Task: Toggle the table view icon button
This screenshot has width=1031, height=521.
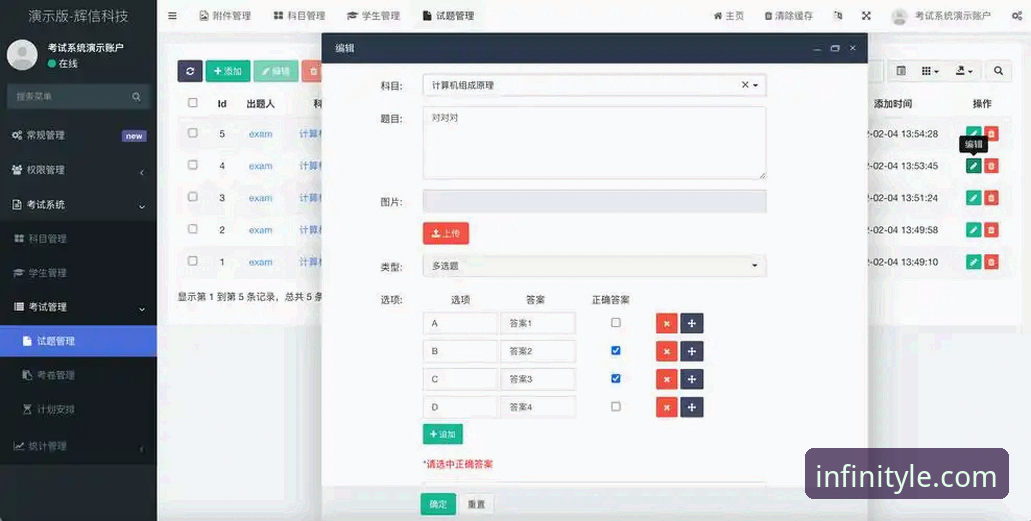Action: [x=901, y=71]
